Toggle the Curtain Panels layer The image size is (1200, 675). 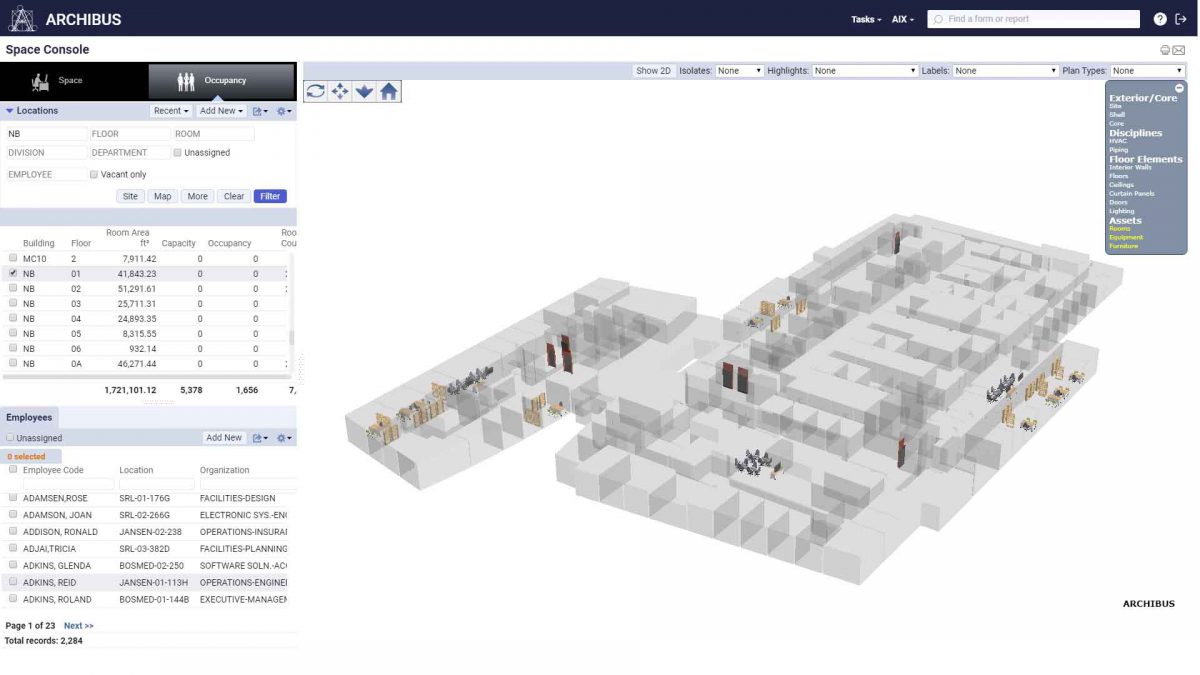(1131, 194)
